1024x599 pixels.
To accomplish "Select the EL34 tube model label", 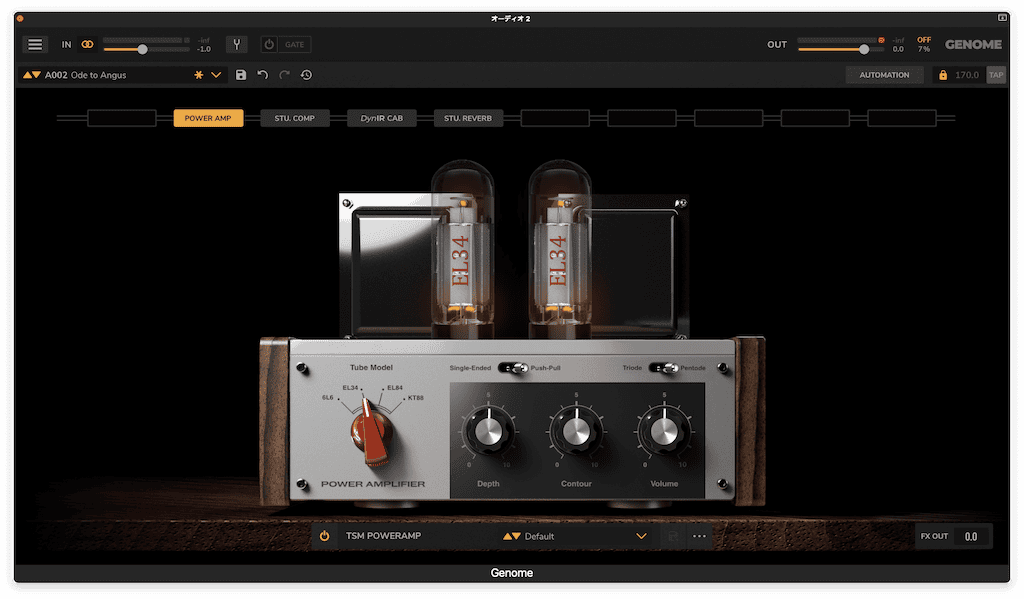I will [351, 387].
